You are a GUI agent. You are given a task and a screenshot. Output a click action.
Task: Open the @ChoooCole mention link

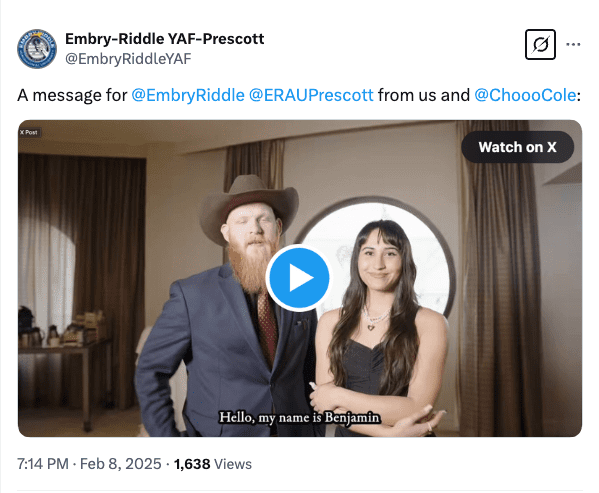pyautogui.click(x=525, y=95)
